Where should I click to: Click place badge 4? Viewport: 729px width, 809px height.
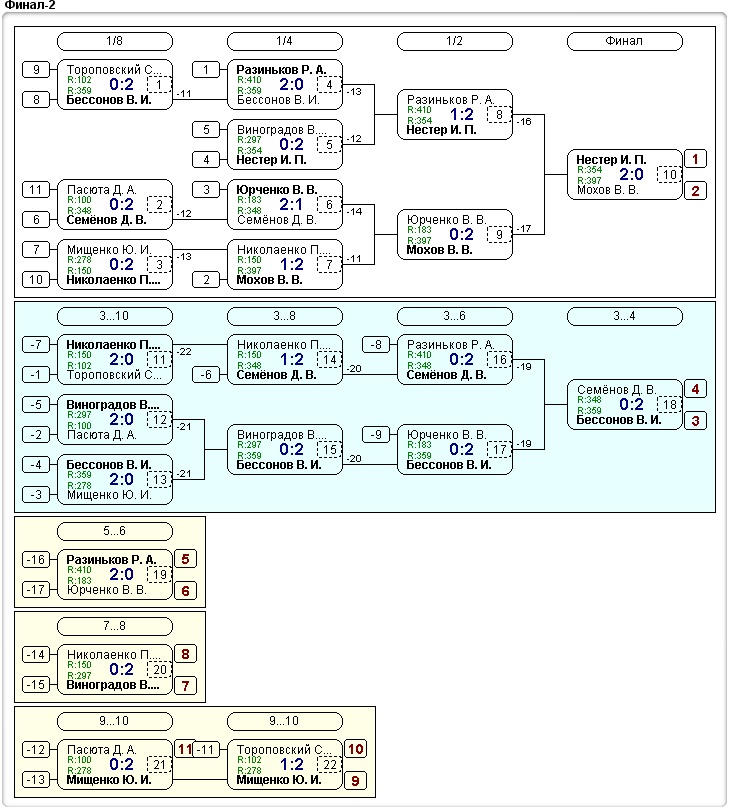point(695,389)
